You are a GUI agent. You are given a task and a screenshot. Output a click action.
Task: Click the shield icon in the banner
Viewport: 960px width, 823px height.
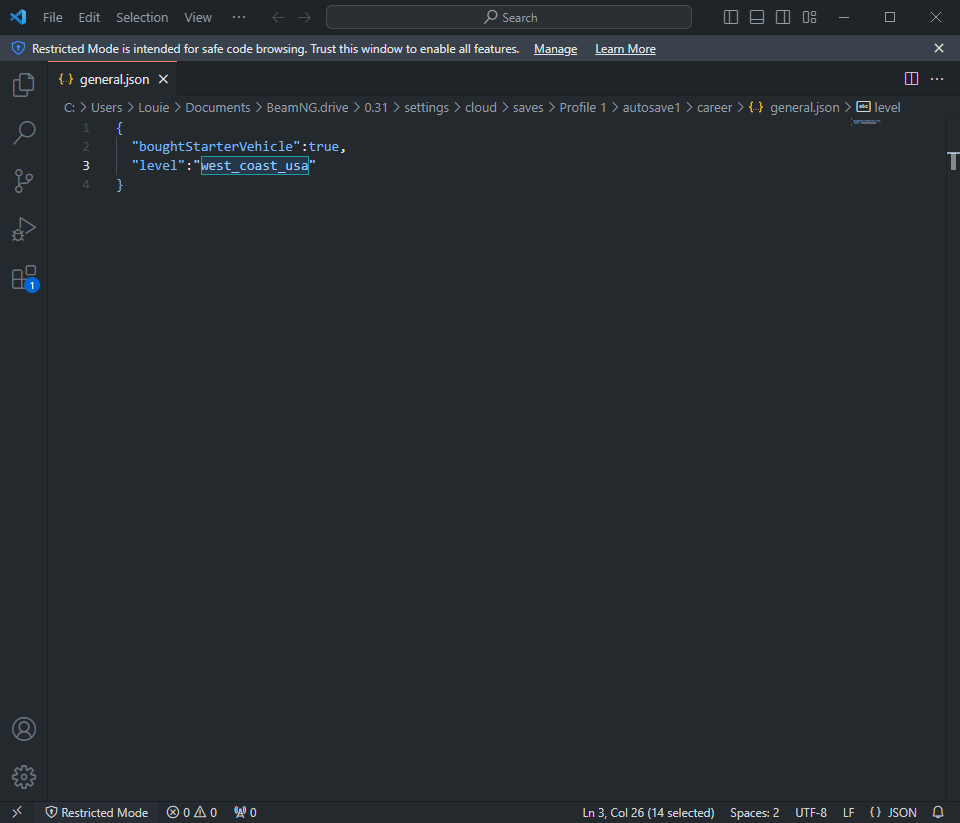click(x=18, y=48)
